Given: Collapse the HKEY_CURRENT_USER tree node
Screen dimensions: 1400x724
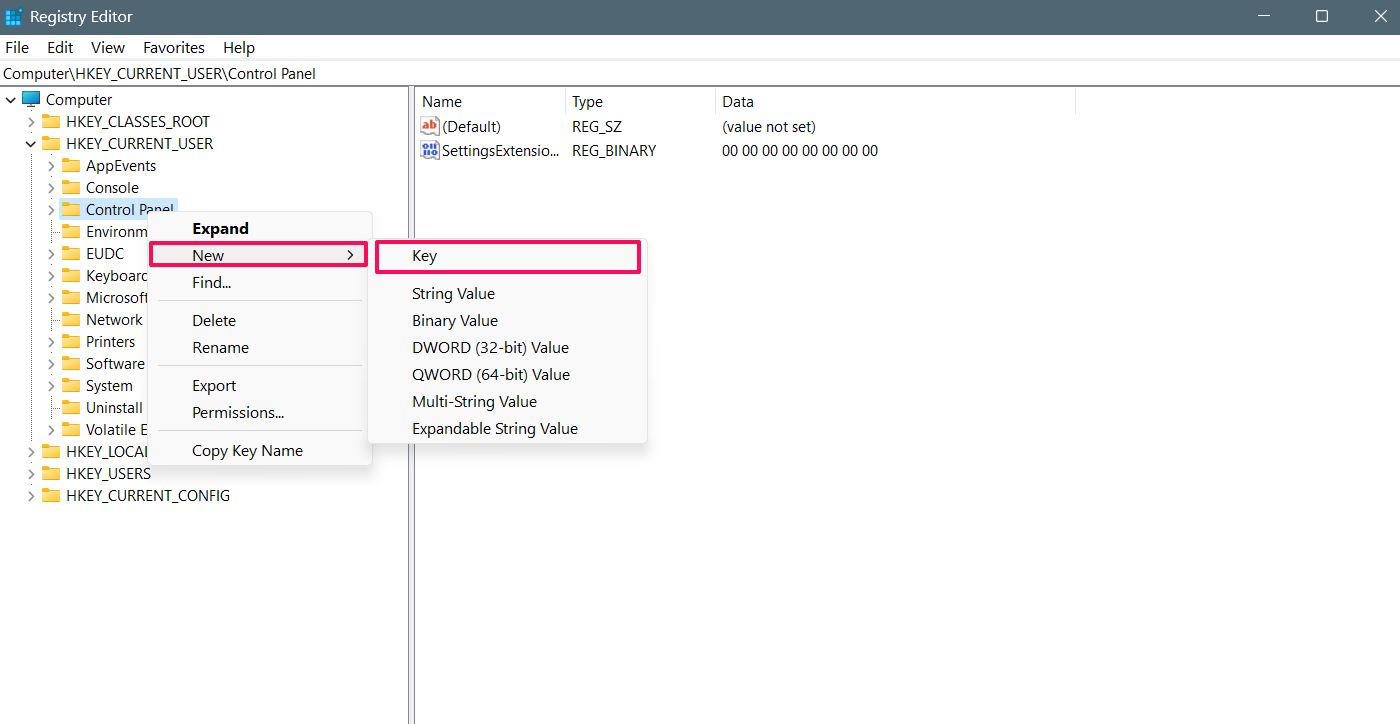Looking at the screenshot, I should coord(31,144).
